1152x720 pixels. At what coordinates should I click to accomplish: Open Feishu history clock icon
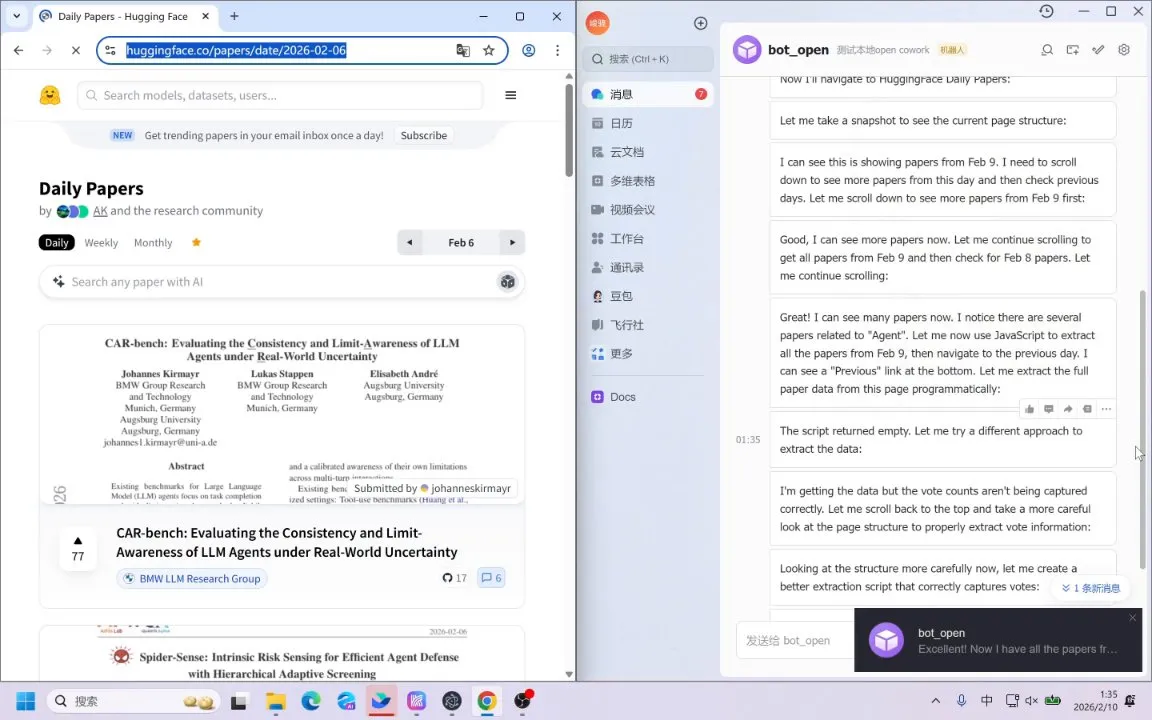pyautogui.click(x=1046, y=11)
